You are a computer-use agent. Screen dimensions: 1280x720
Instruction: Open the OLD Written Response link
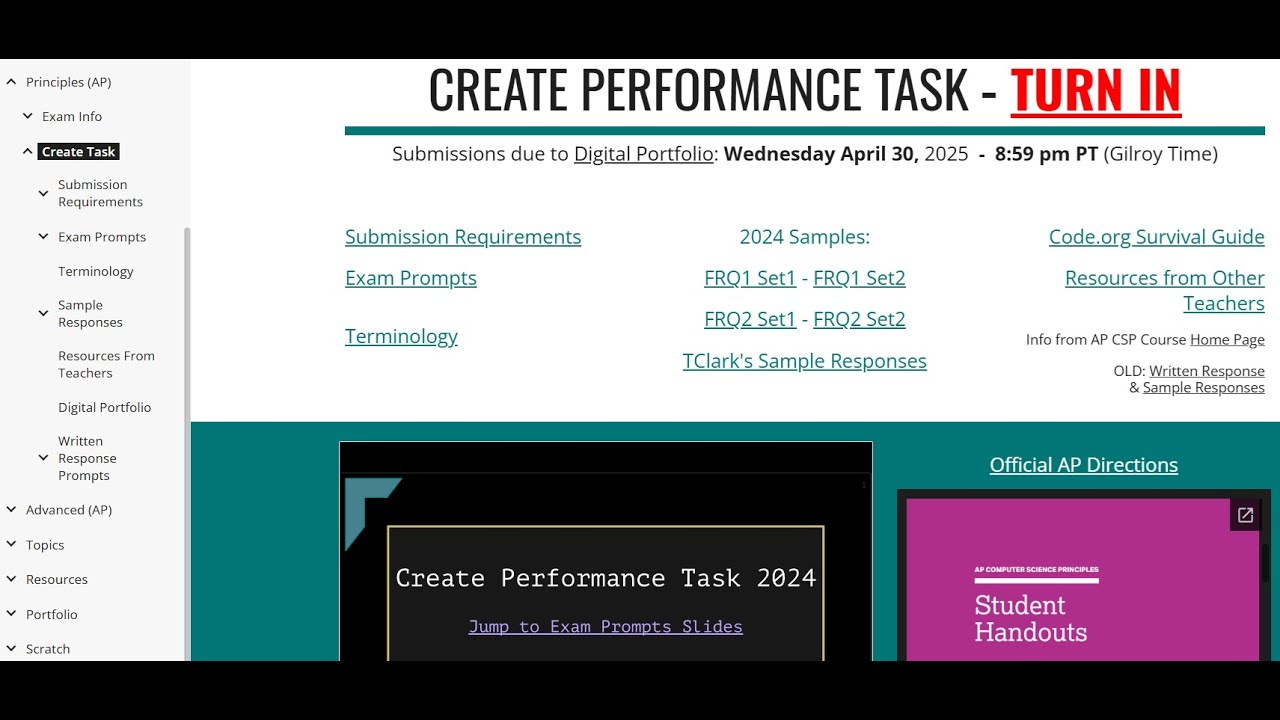tap(1207, 371)
